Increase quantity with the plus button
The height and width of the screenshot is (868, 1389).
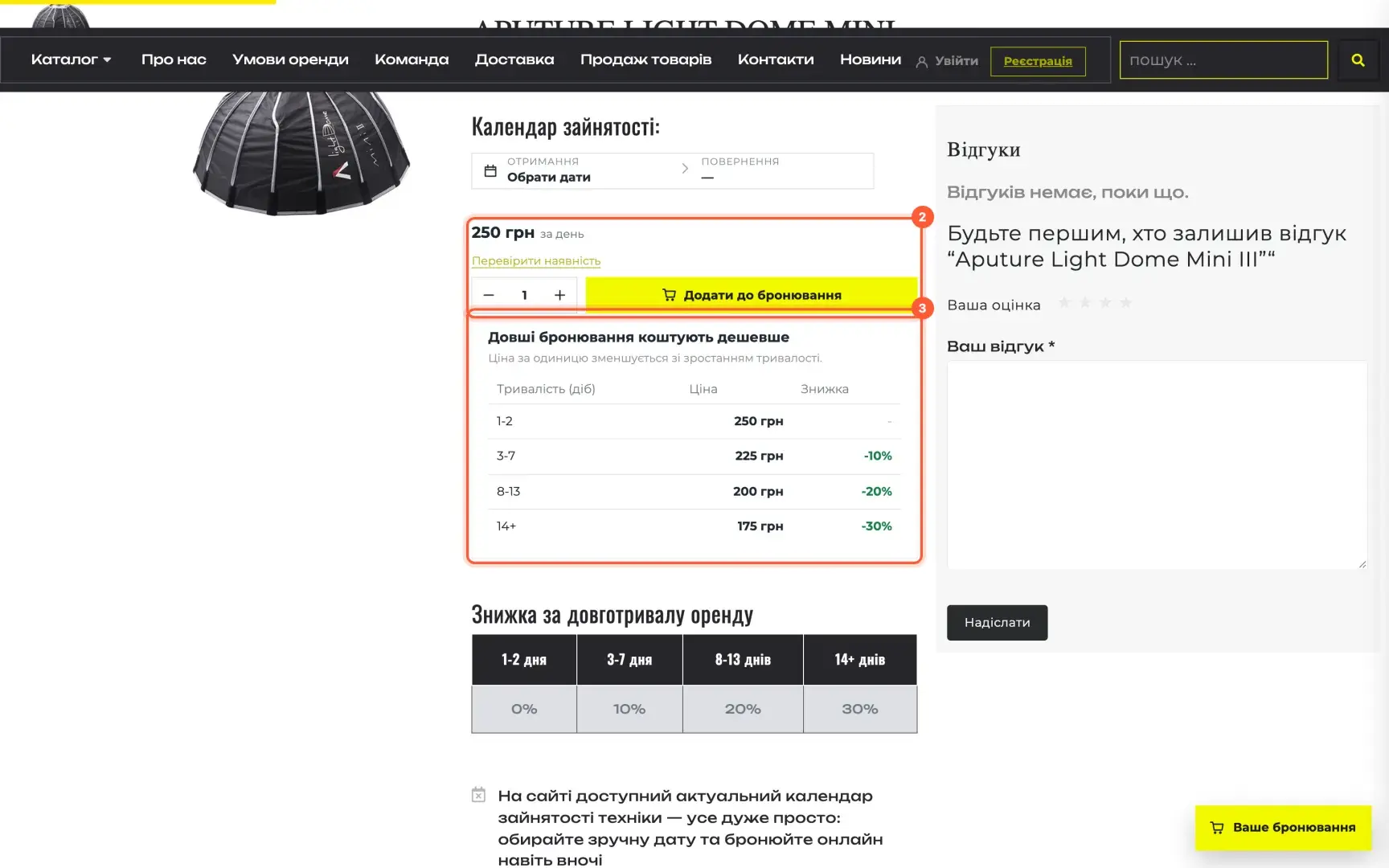point(559,295)
